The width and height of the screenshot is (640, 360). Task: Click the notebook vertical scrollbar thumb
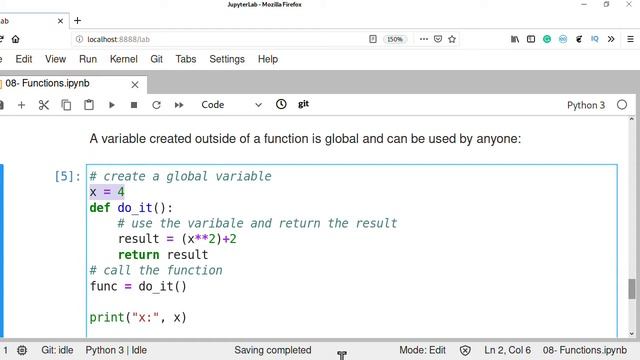(631, 289)
